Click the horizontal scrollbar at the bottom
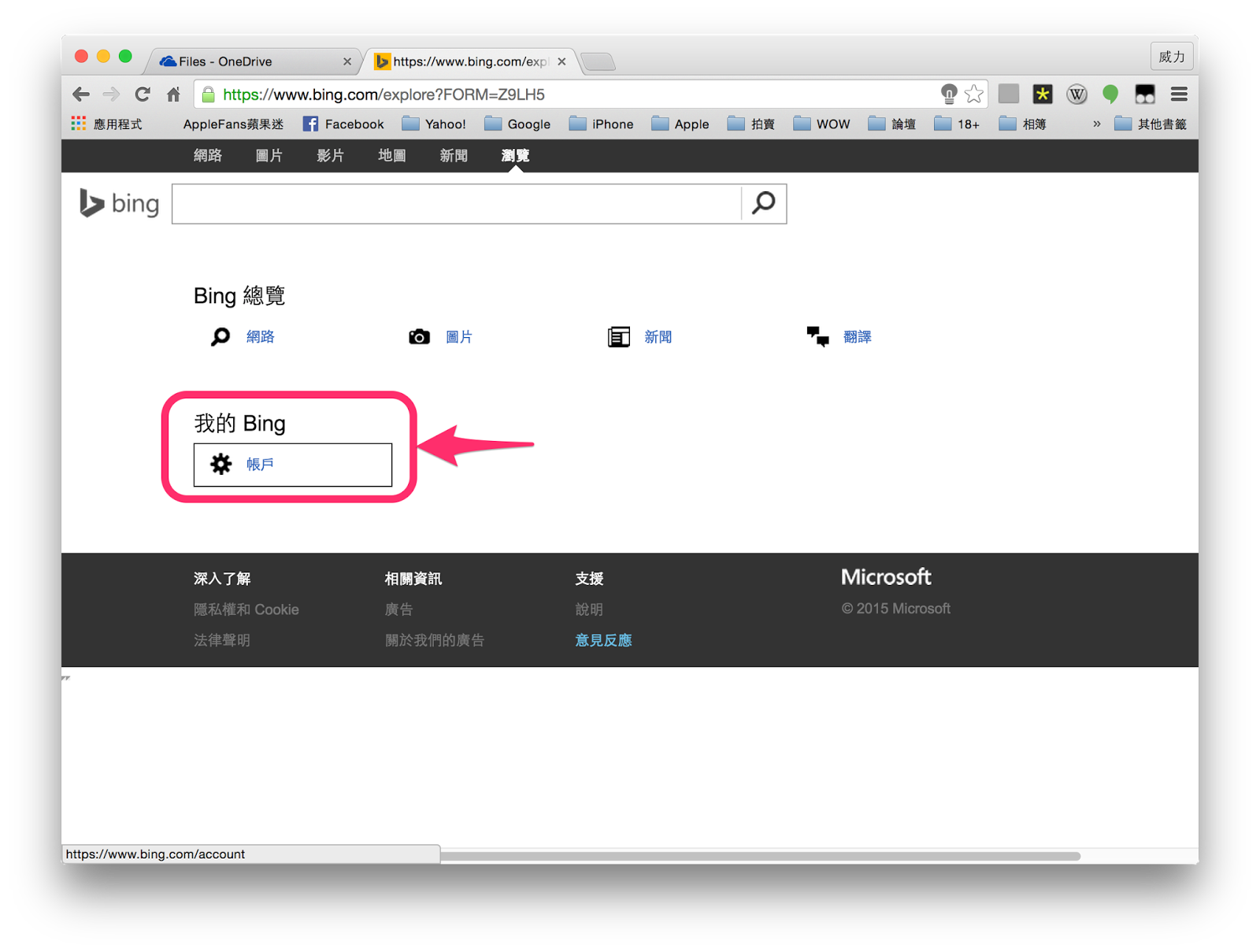The width and height of the screenshot is (1260, 952). 760,856
